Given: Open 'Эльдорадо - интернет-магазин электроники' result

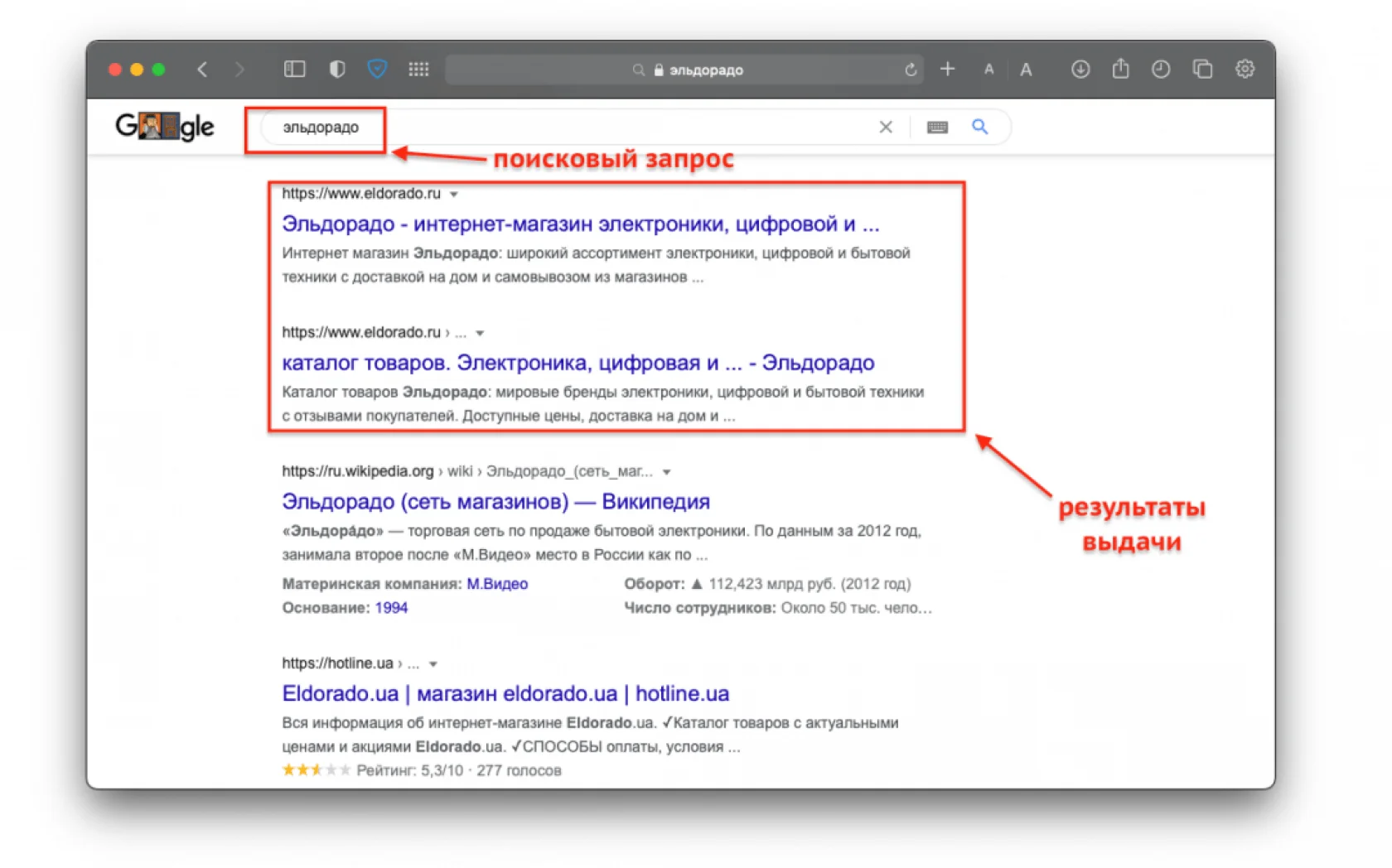Looking at the screenshot, I should pyautogui.click(x=581, y=224).
